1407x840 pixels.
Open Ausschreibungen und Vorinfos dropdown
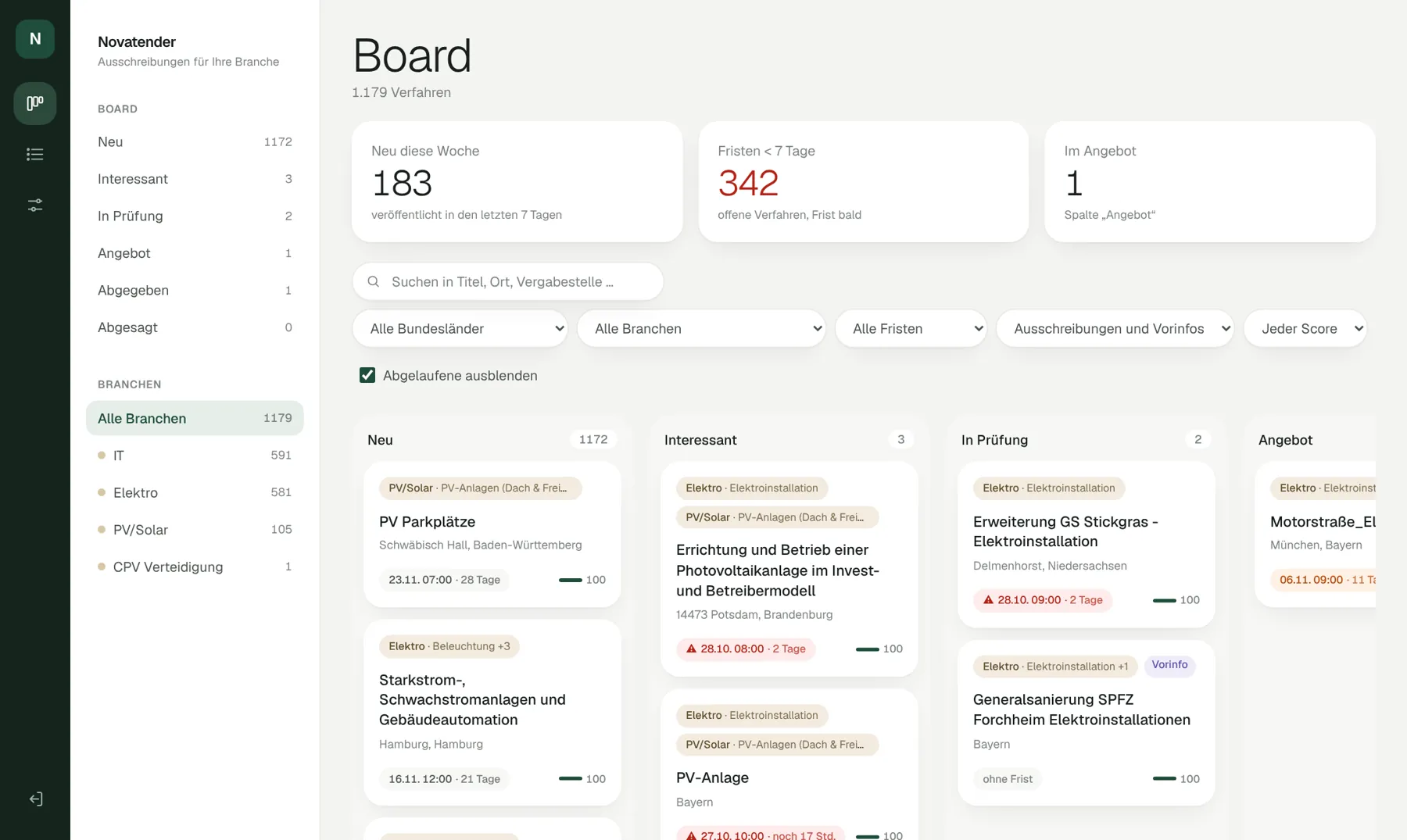pyautogui.click(x=1115, y=329)
